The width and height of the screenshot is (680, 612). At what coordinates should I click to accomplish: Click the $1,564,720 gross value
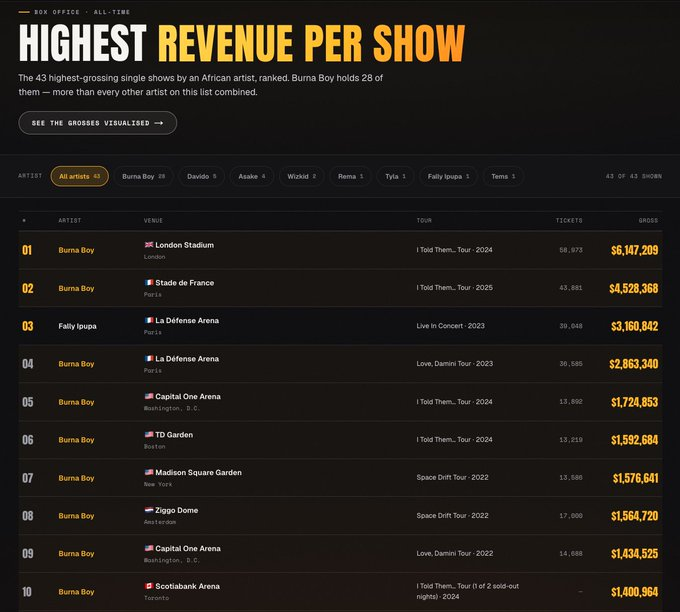pos(634,515)
